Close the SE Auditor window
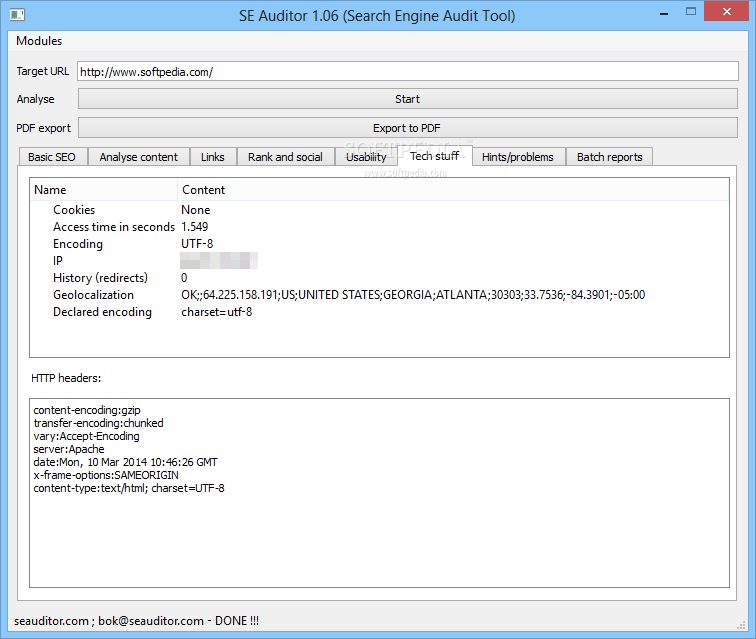The image size is (756, 639). coord(727,12)
